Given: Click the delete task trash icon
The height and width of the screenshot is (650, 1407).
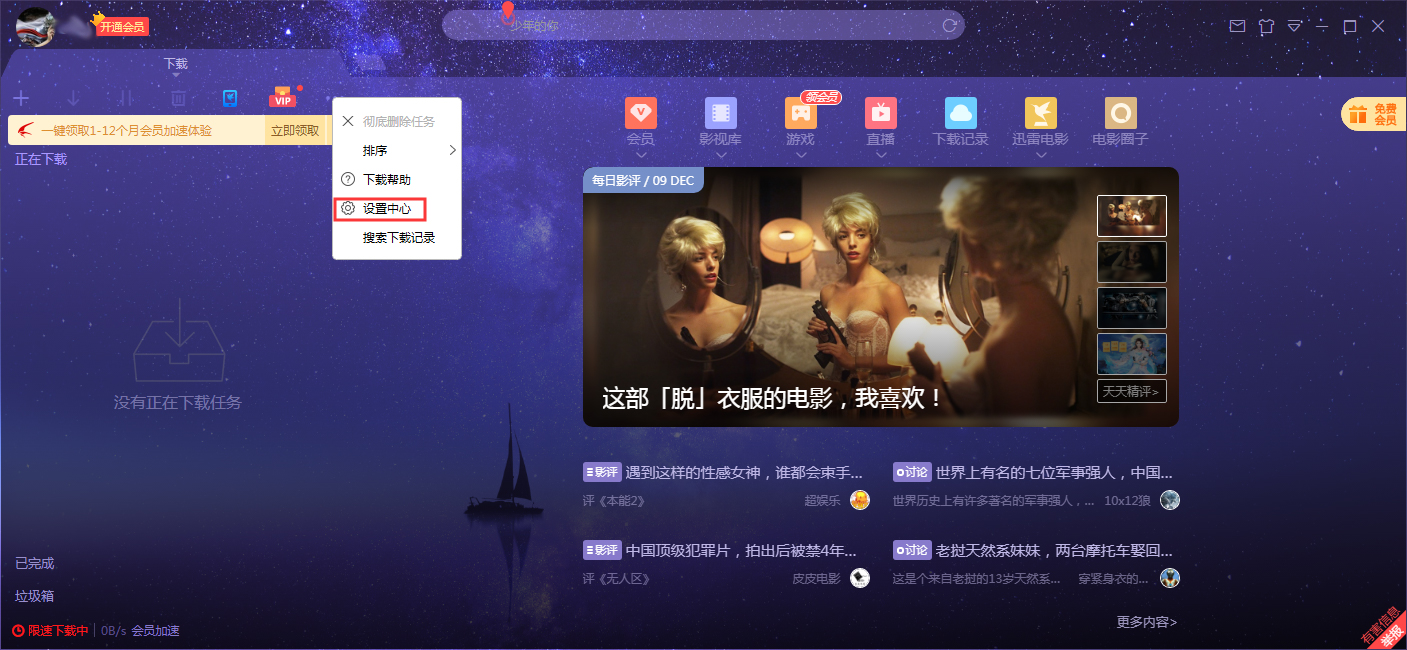Looking at the screenshot, I should click(177, 97).
